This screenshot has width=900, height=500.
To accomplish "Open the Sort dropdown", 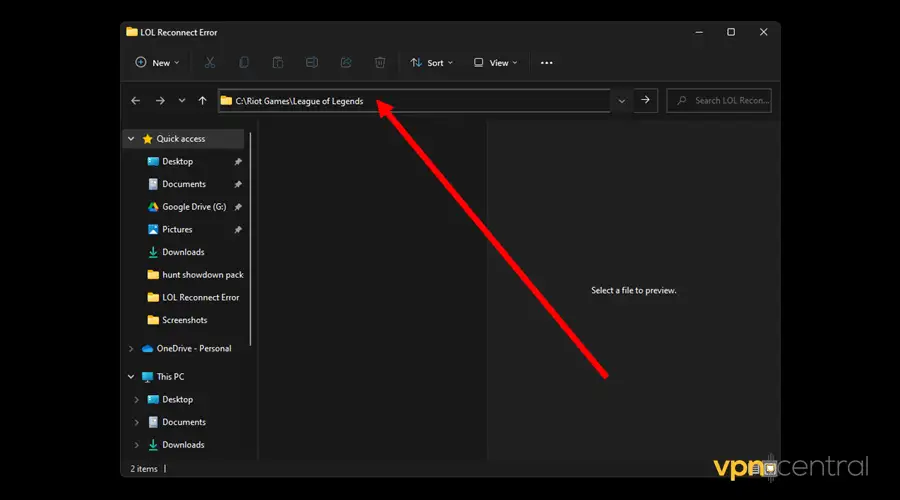I will (x=432, y=63).
